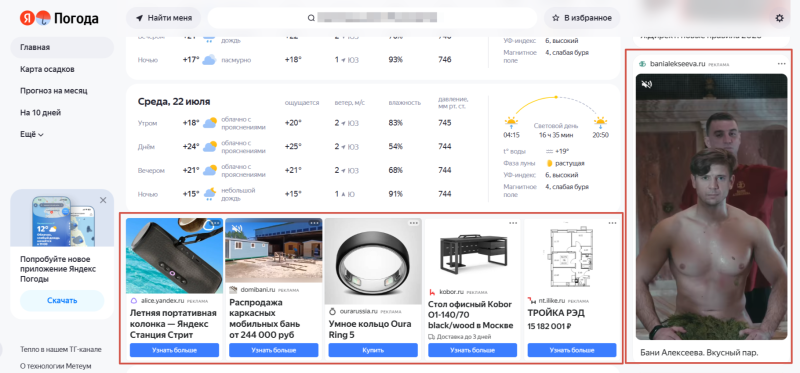This screenshot has height=373, width=800.
Task: Click the ТРОЙКА РЭД ad title
Action: pos(556,313)
